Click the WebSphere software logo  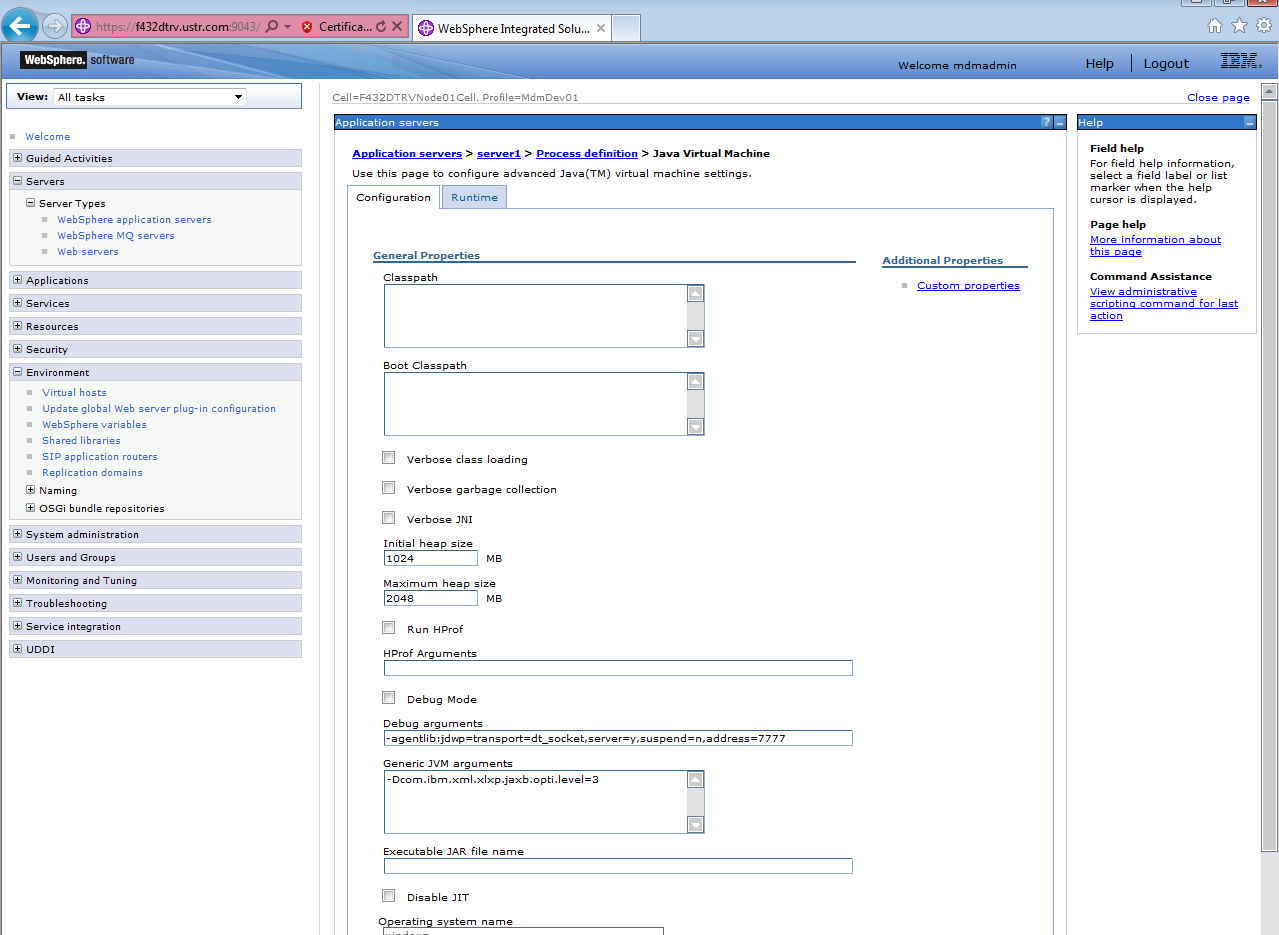pos(77,60)
